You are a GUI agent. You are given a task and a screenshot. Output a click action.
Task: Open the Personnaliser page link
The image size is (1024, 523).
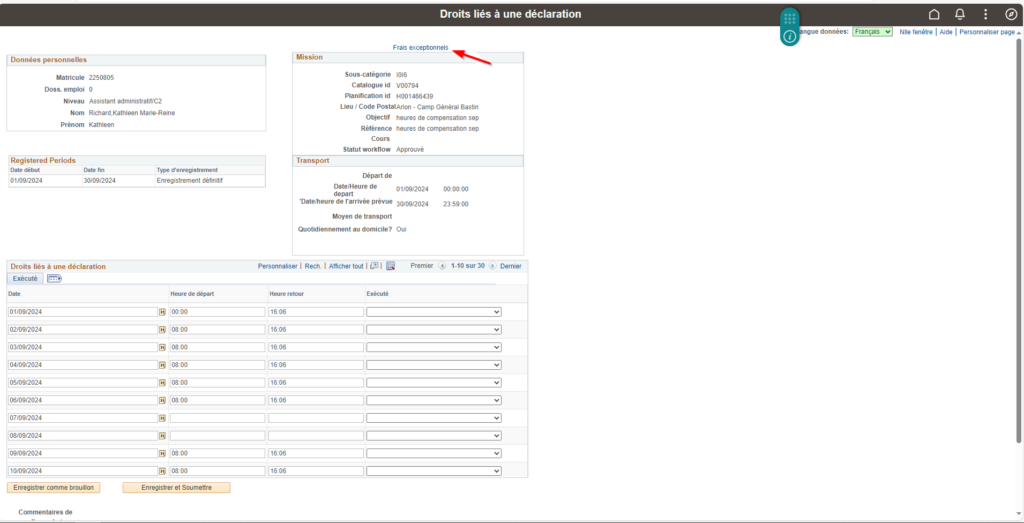point(987,32)
